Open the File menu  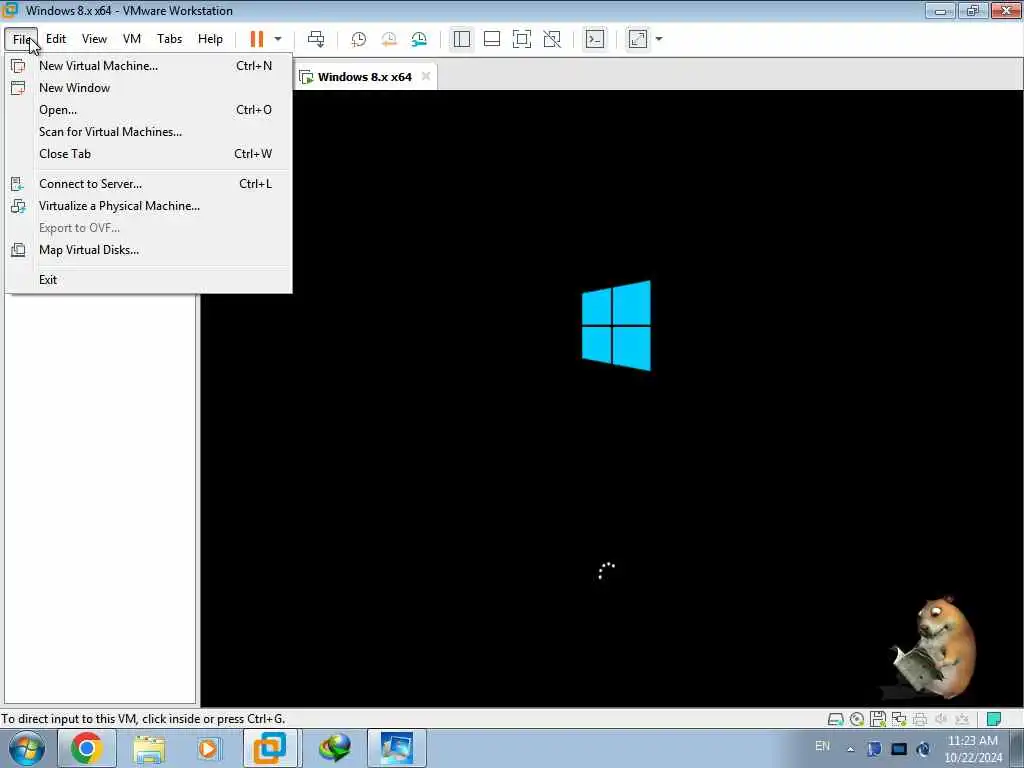(x=22, y=39)
